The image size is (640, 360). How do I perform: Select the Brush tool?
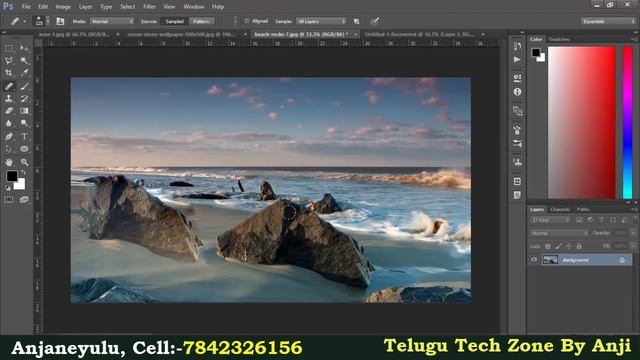(24, 86)
